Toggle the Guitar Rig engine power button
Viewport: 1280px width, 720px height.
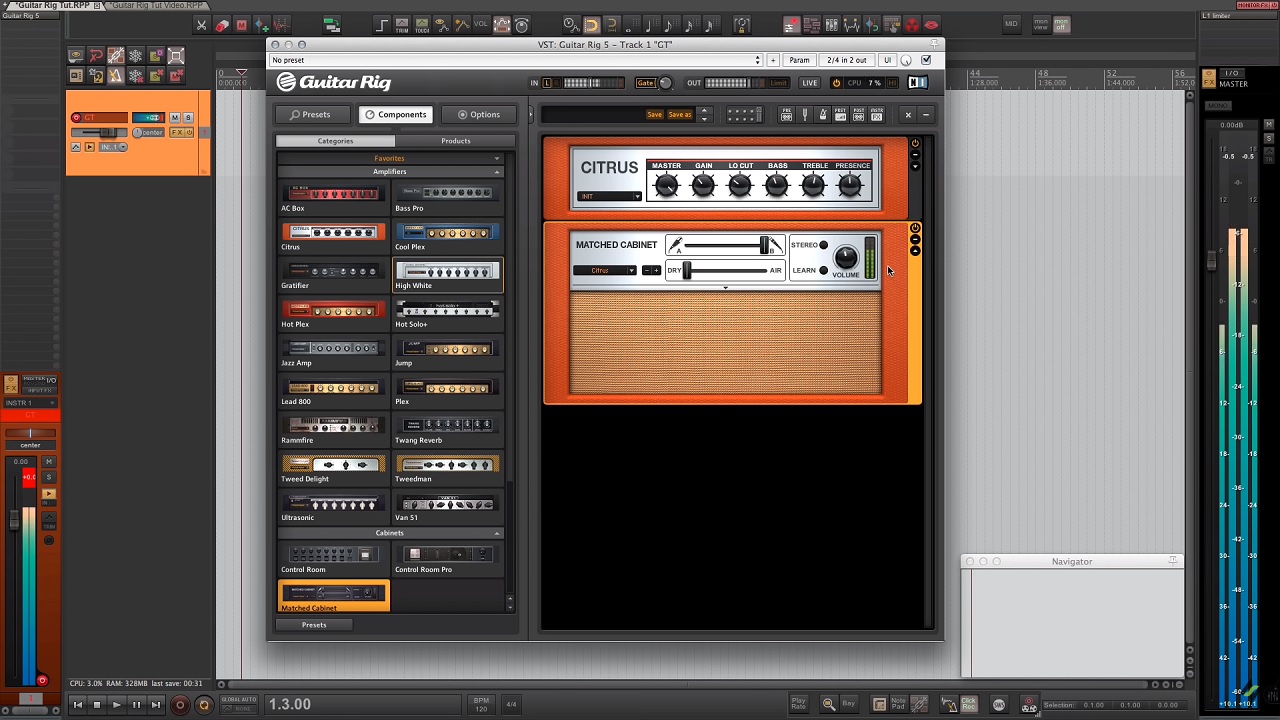[836, 83]
